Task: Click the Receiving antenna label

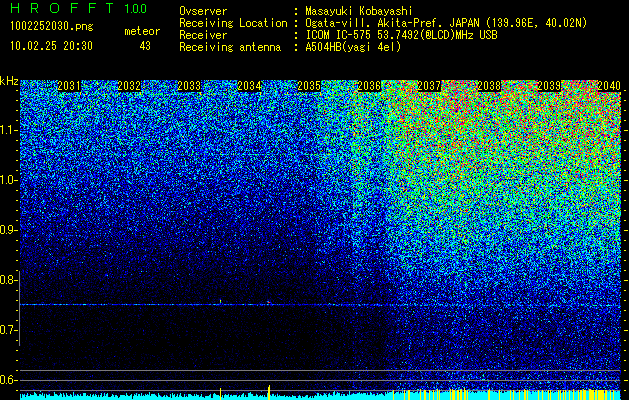Action: [230, 47]
